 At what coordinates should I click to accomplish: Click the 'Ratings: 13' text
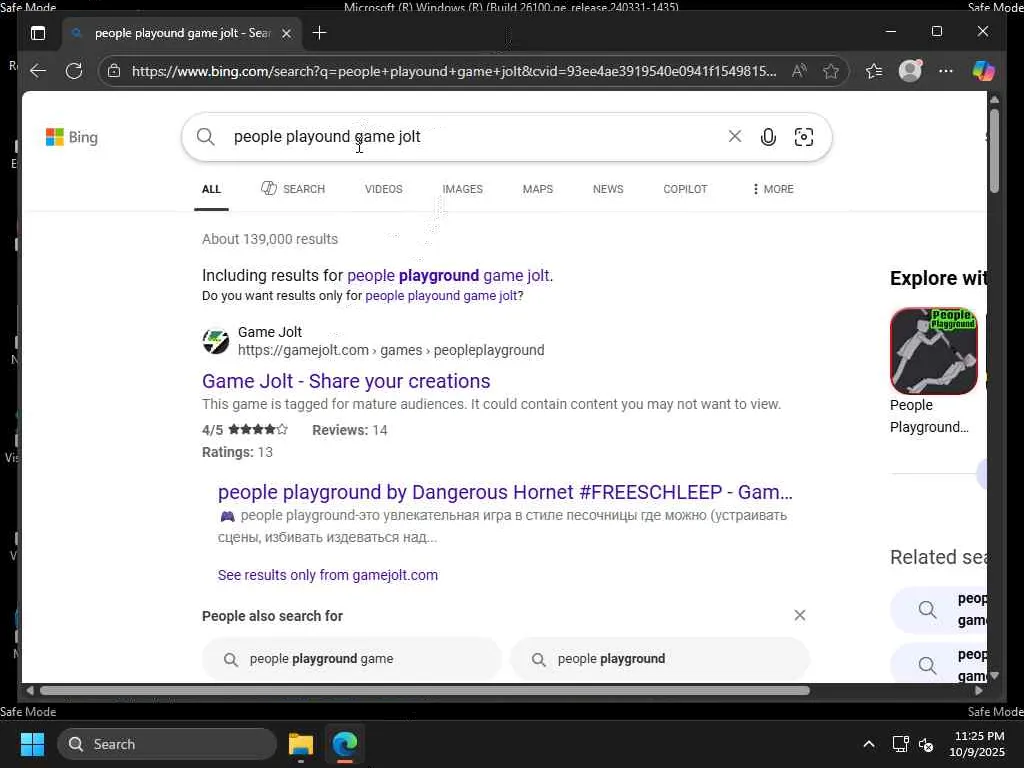(x=237, y=453)
